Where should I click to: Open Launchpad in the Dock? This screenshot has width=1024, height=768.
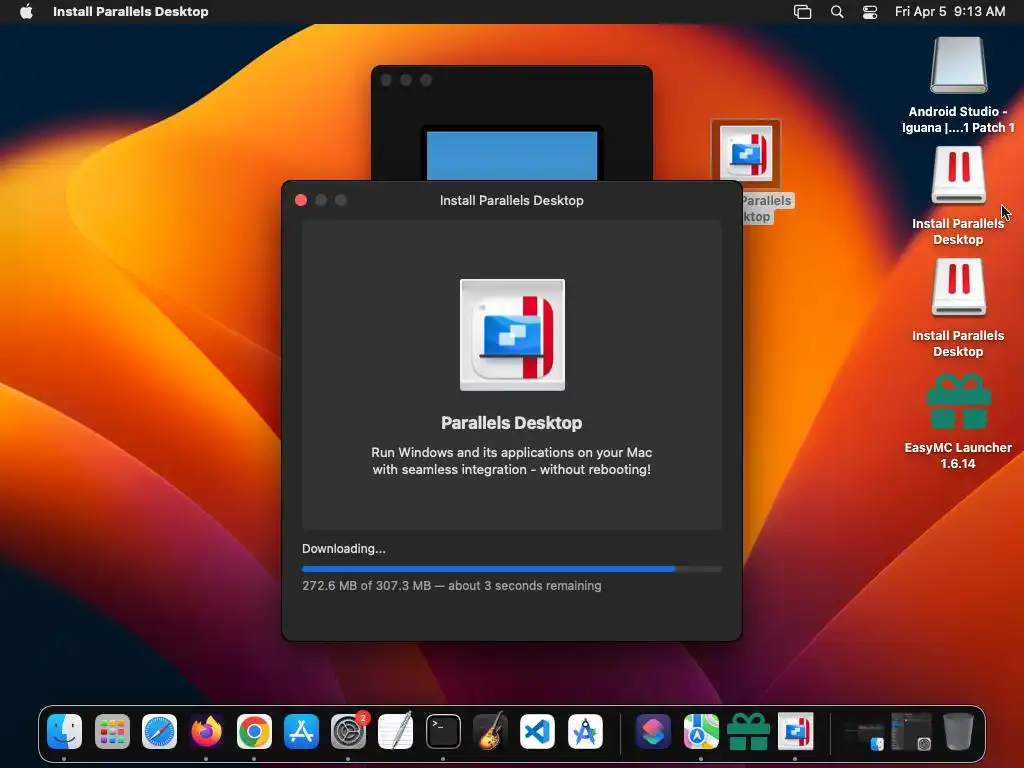(x=112, y=731)
